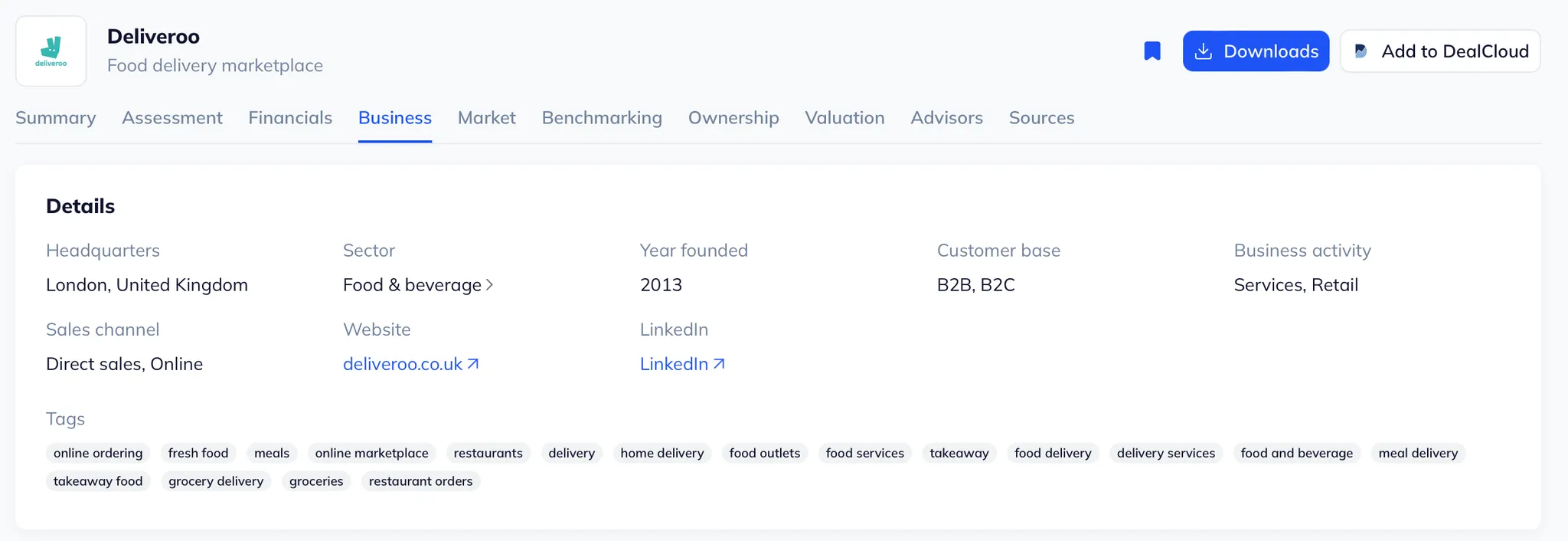This screenshot has height=541, width=1568.
Task: Select the 'takeaway' tag chip
Action: point(959,453)
